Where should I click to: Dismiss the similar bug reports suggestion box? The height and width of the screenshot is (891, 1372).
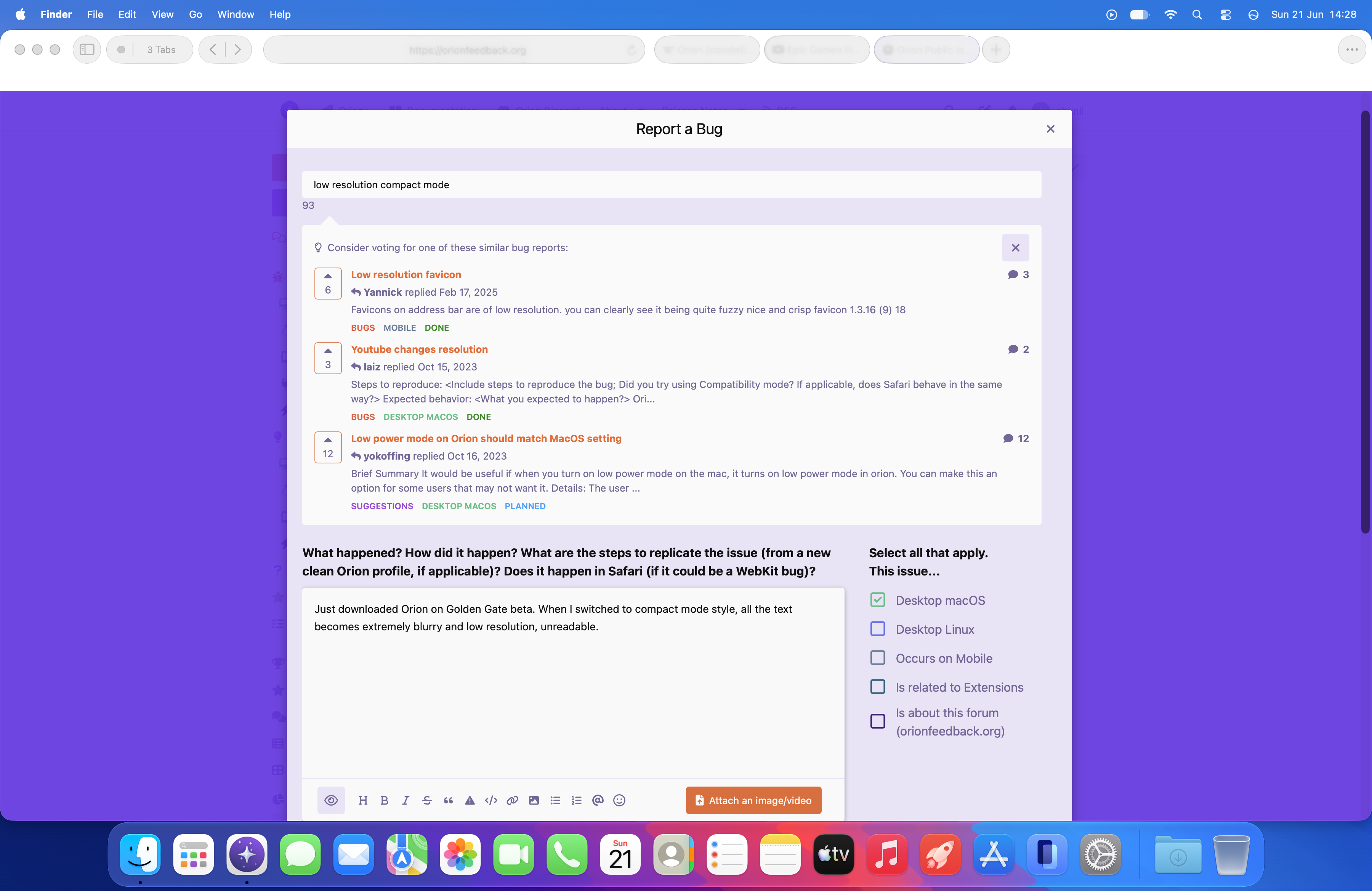(1015, 247)
